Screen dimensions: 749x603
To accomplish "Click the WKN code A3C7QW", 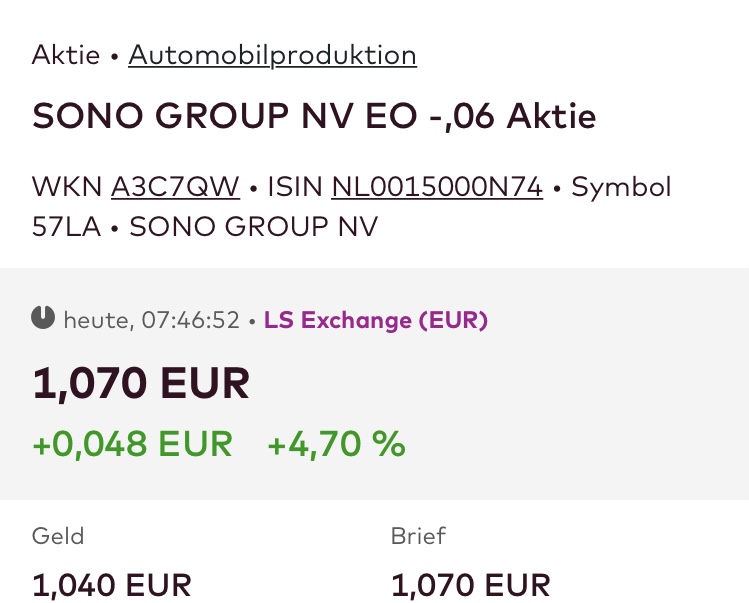I will [x=175, y=187].
